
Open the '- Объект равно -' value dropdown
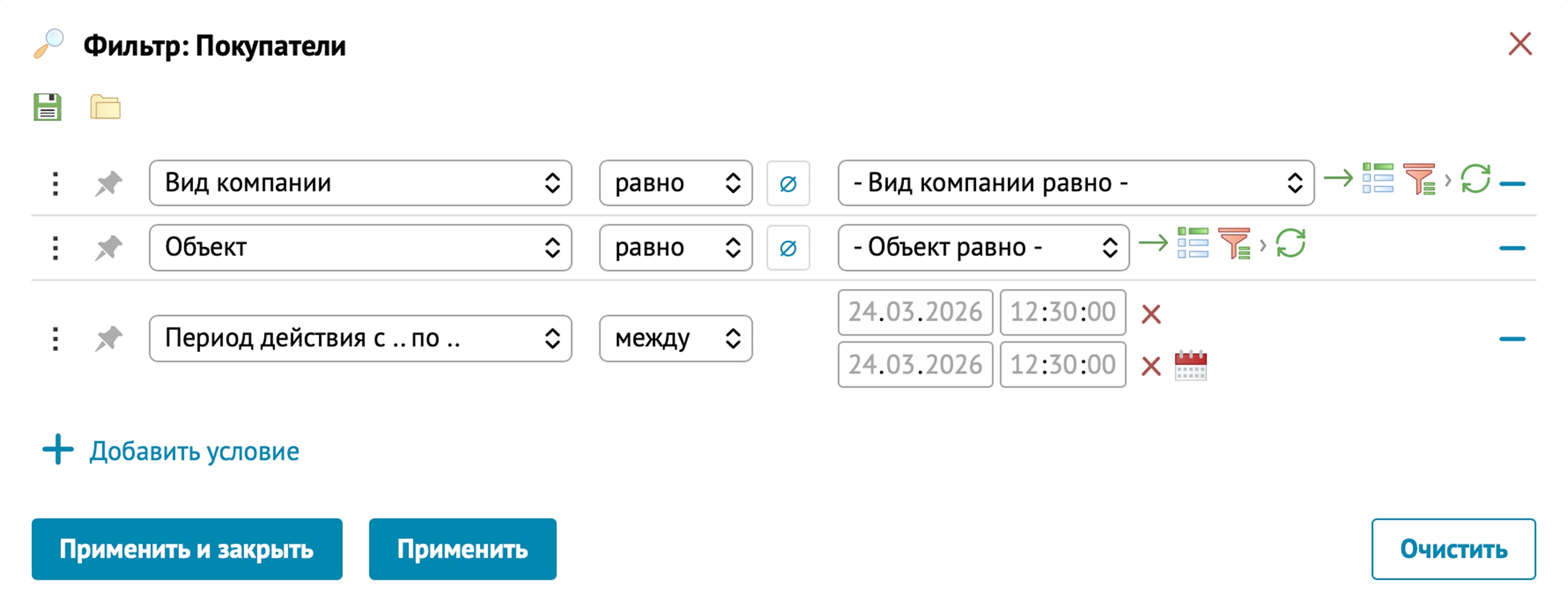coord(983,248)
